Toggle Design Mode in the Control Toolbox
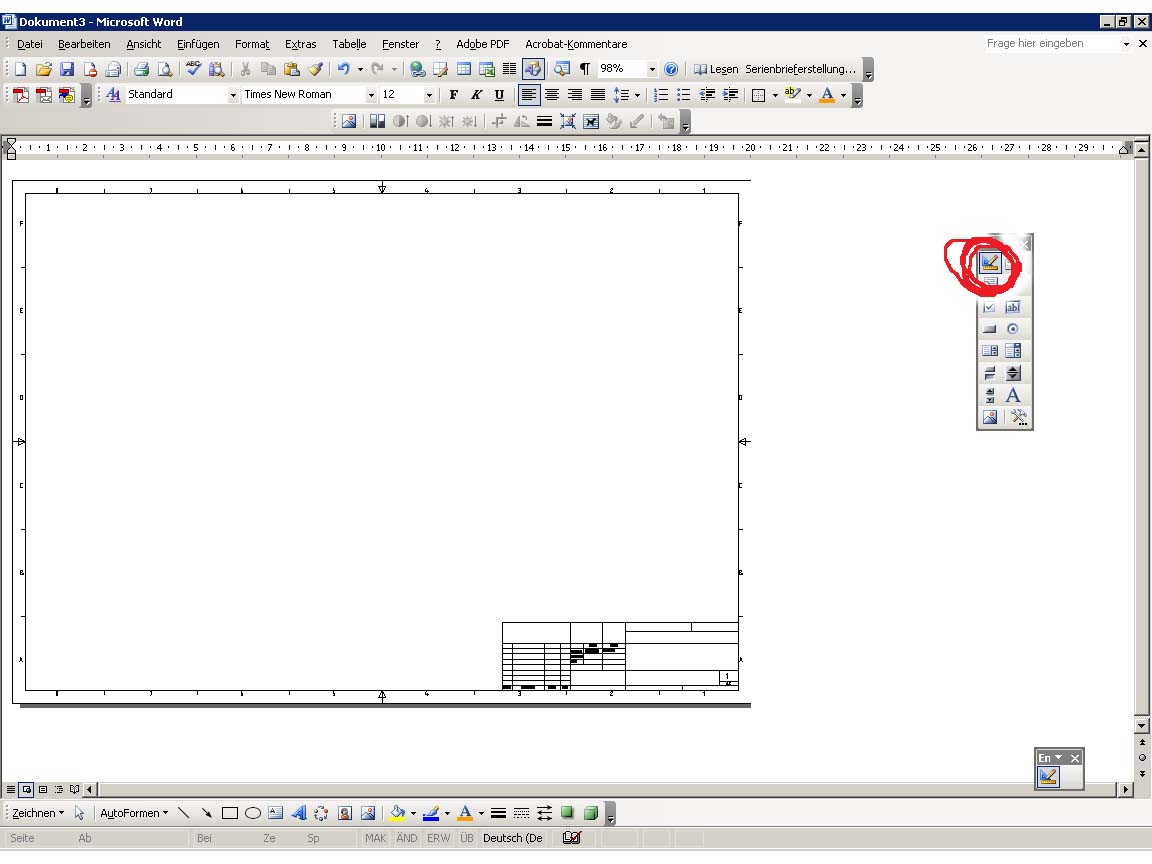The width and height of the screenshot is (1152, 864). 990,262
